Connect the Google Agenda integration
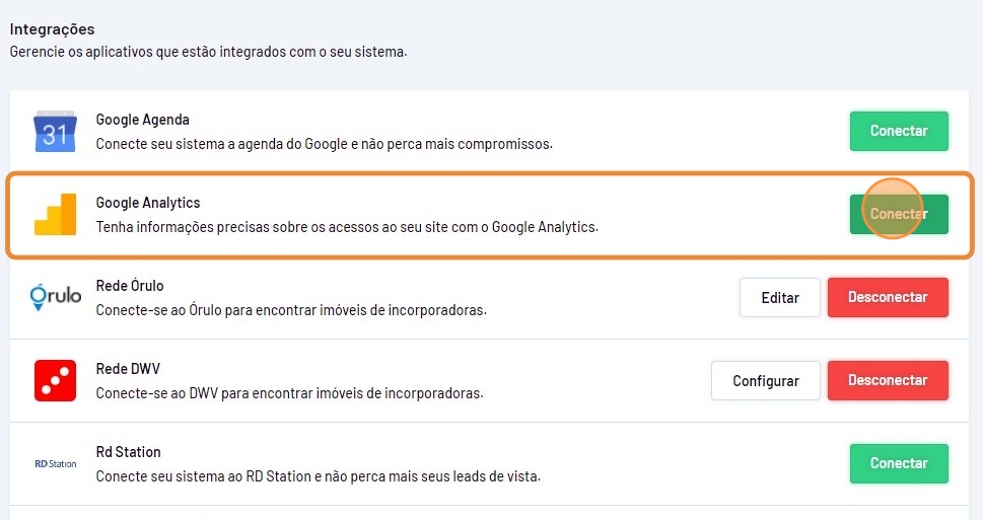Screen dimensions: 983x520 [898, 131]
